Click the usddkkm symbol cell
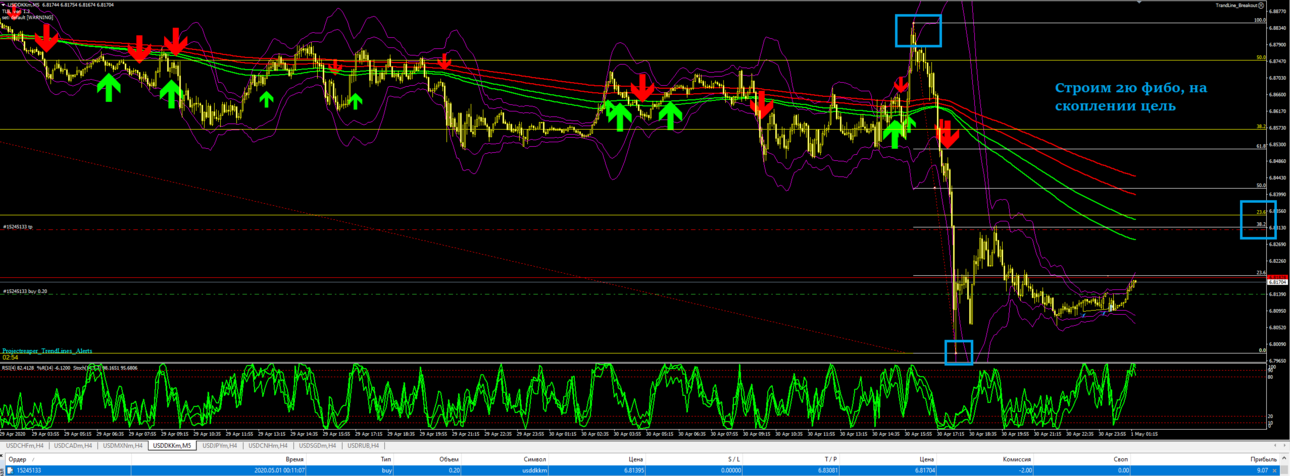Screen dimensions: 1290x476 click(535, 470)
